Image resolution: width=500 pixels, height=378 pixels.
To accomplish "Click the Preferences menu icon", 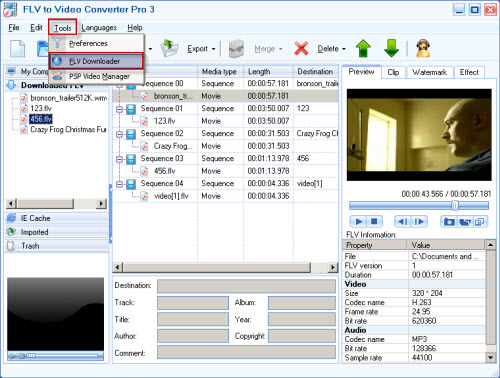I will pyautogui.click(x=57, y=43).
